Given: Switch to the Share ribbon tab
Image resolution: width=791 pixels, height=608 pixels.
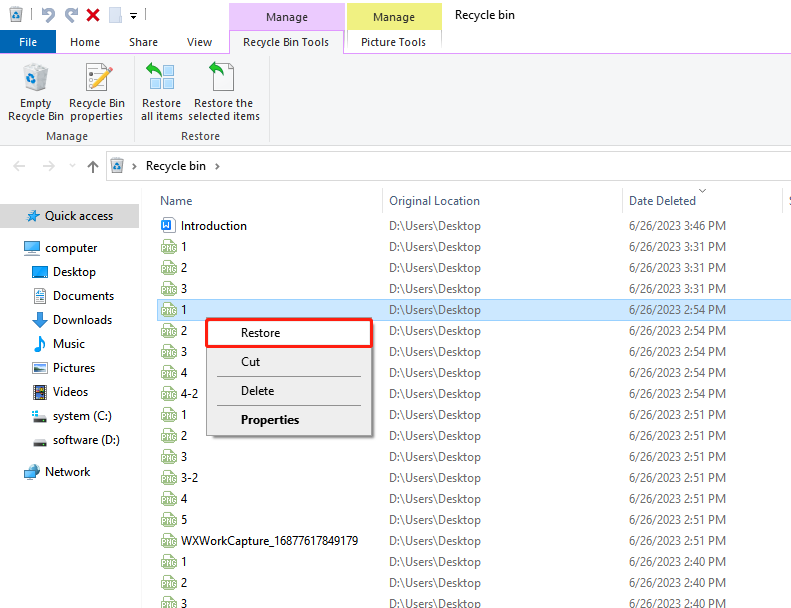Looking at the screenshot, I should click(x=143, y=42).
